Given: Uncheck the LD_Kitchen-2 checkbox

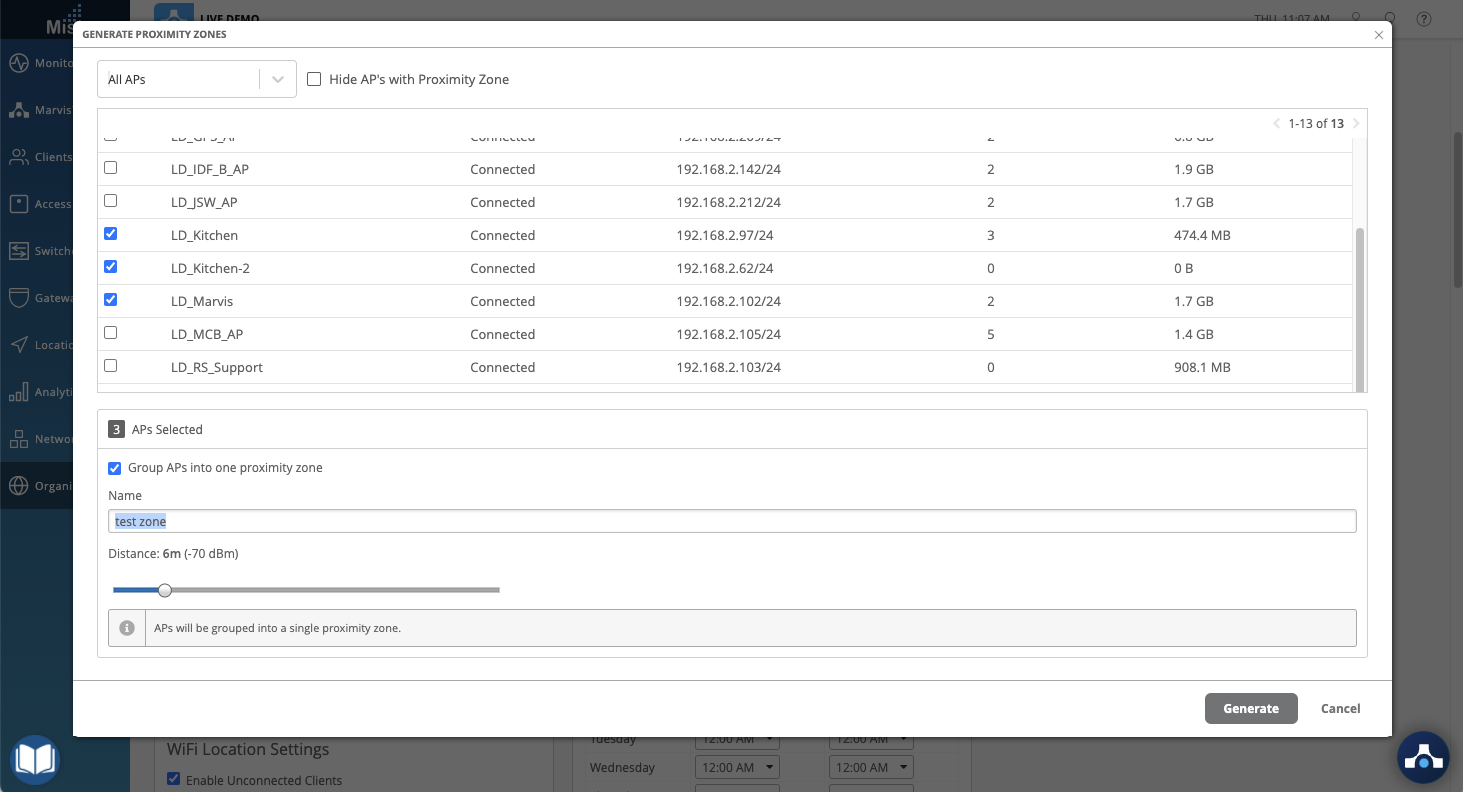Looking at the screenshot, I should (x=111, y=267).
